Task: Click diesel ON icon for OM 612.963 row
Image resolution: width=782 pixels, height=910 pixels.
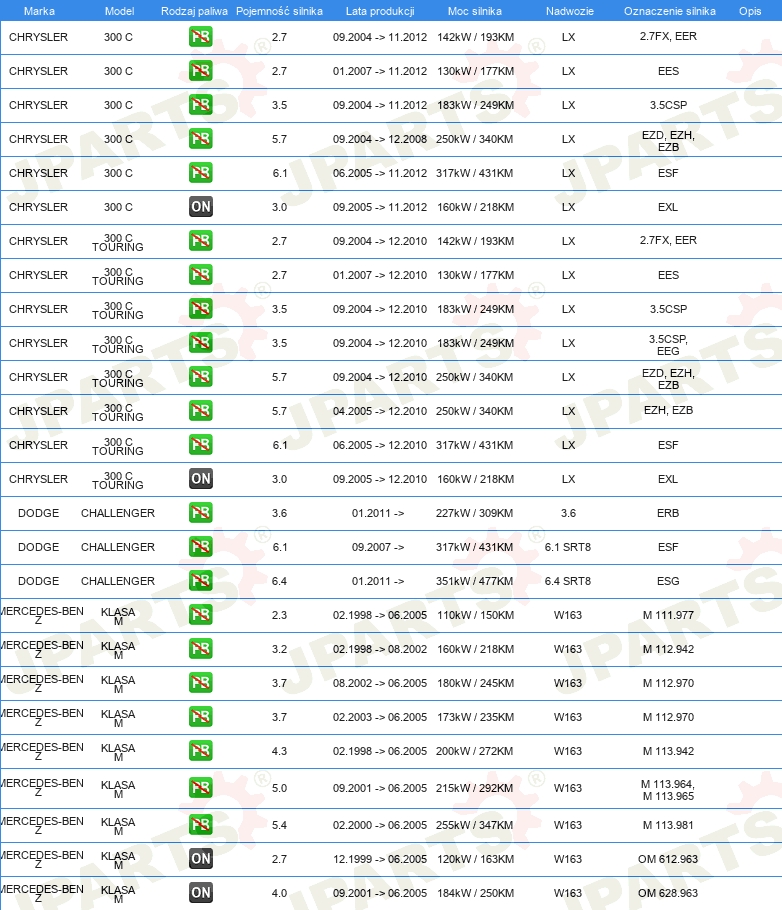Action: pos(200,858)
